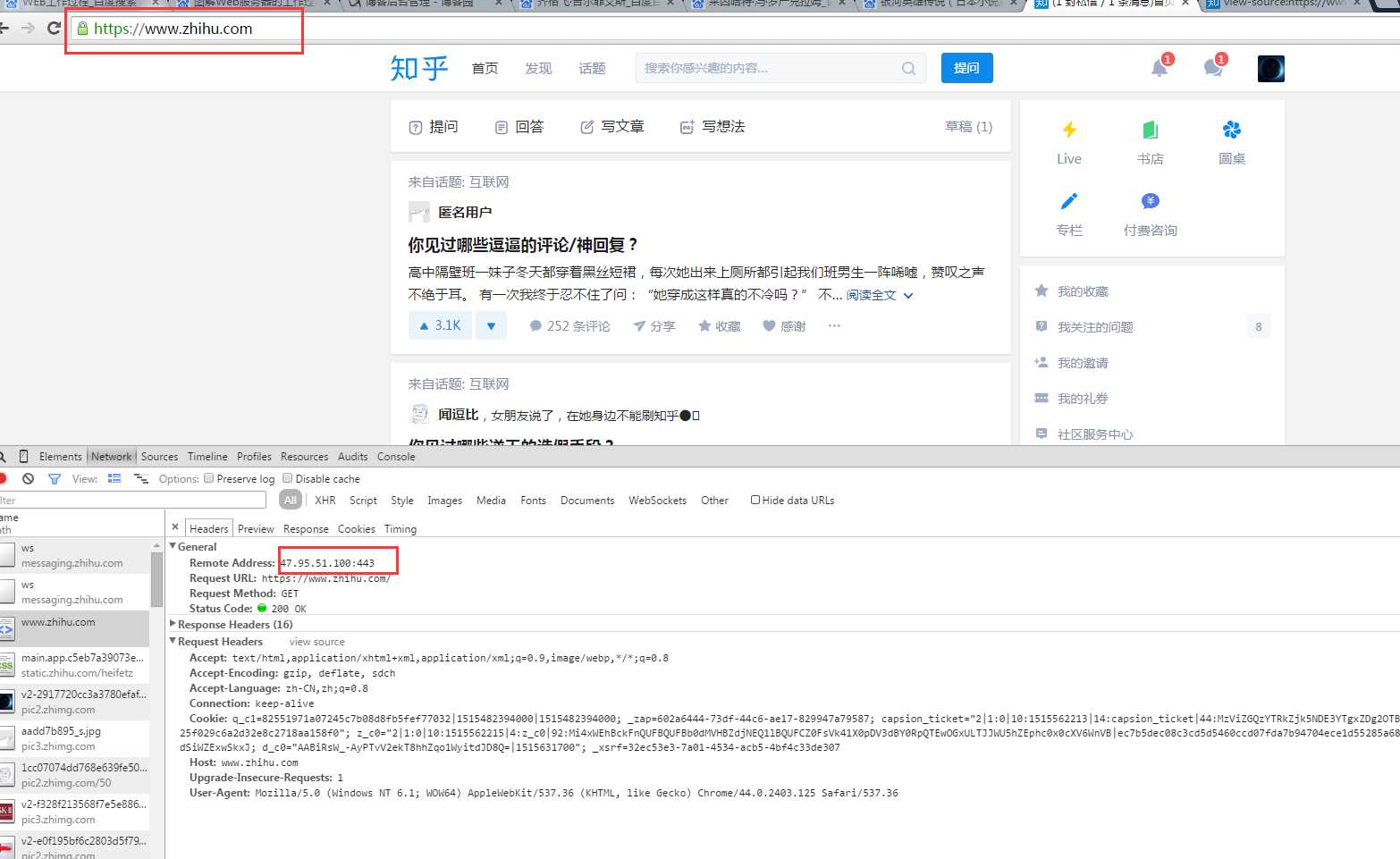Select the Fonts filter
The image size is (1400, 859).
533,501
